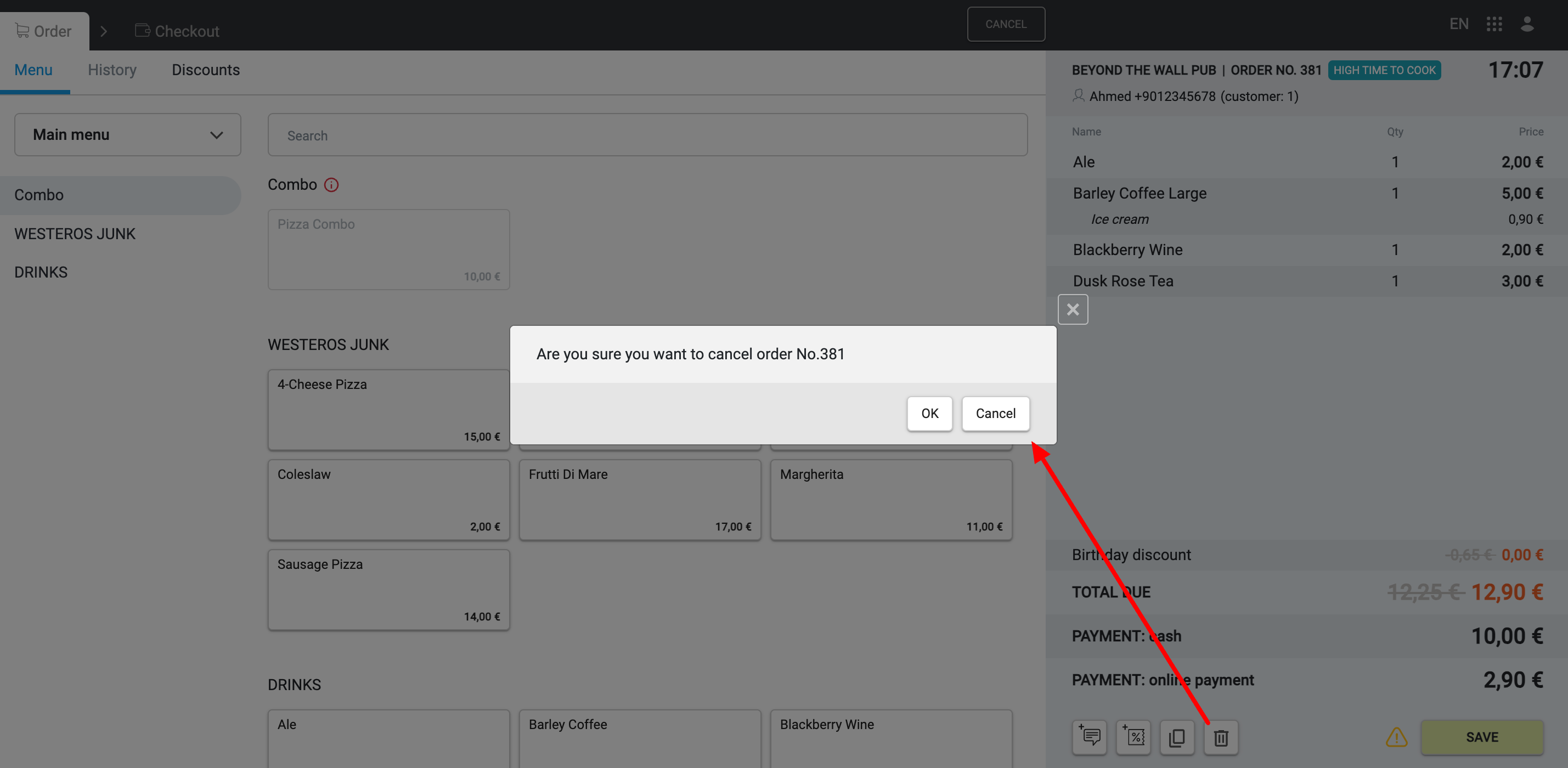Open the user profile icon
The width and height of the screenshot is (1568, 768).
point(1527,24)
